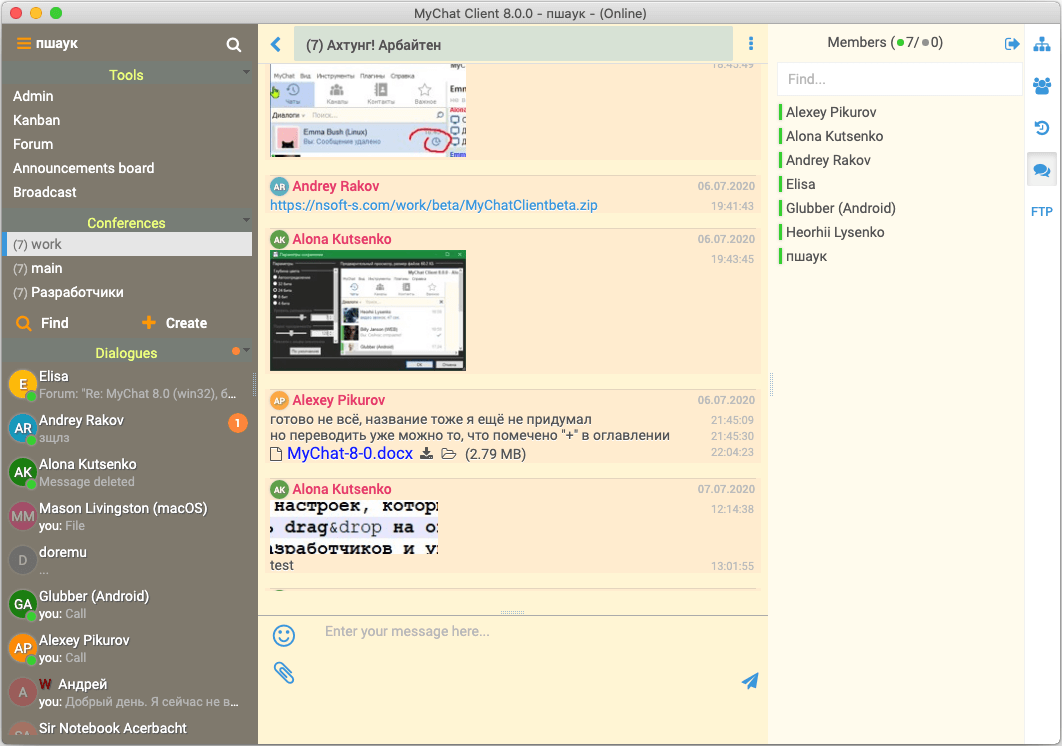
Task: Collapse the Conferences section
Action: (247, 220)
